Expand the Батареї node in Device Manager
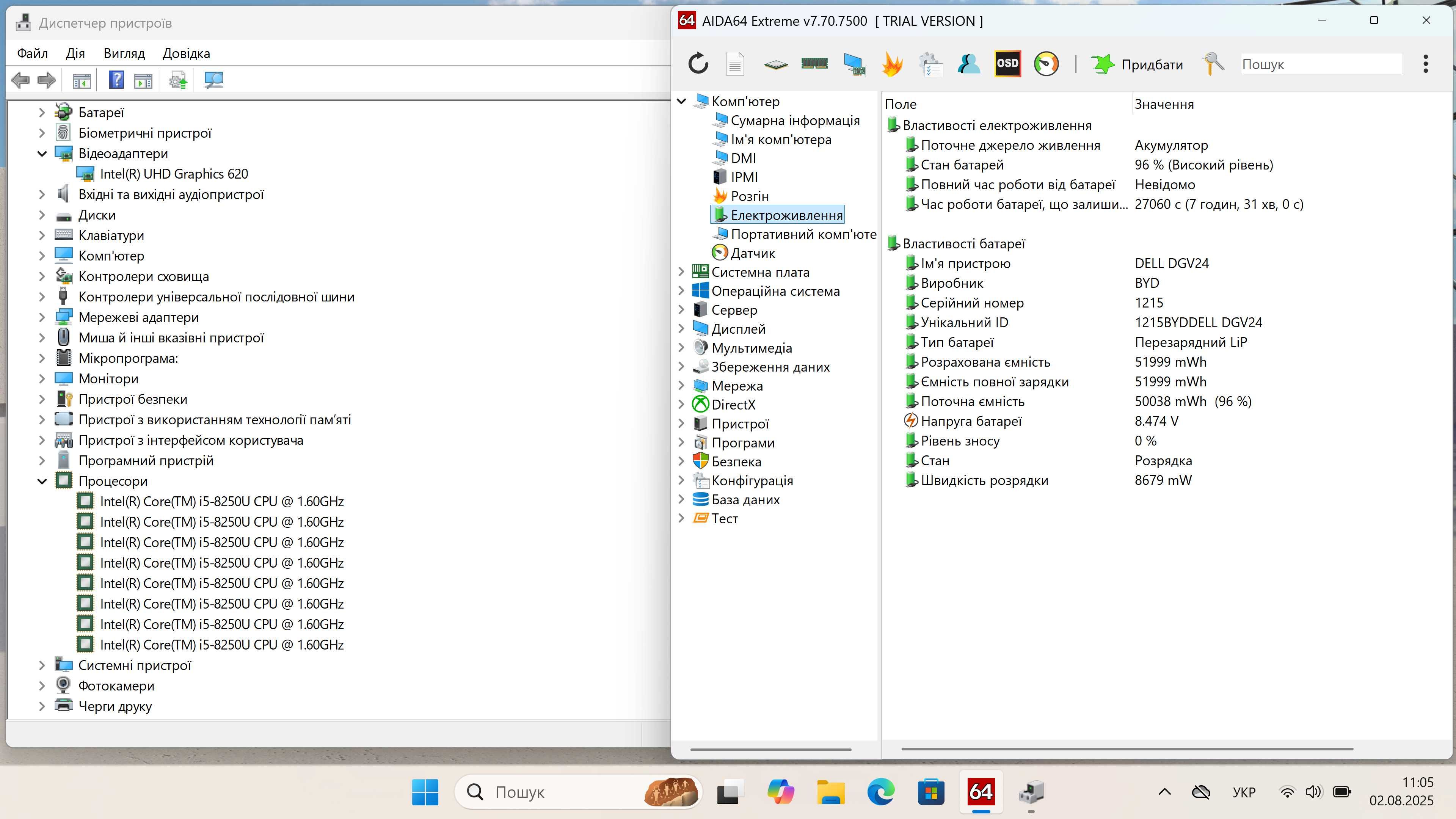This screenshot has height=819, width=1456. click(42, 113)
